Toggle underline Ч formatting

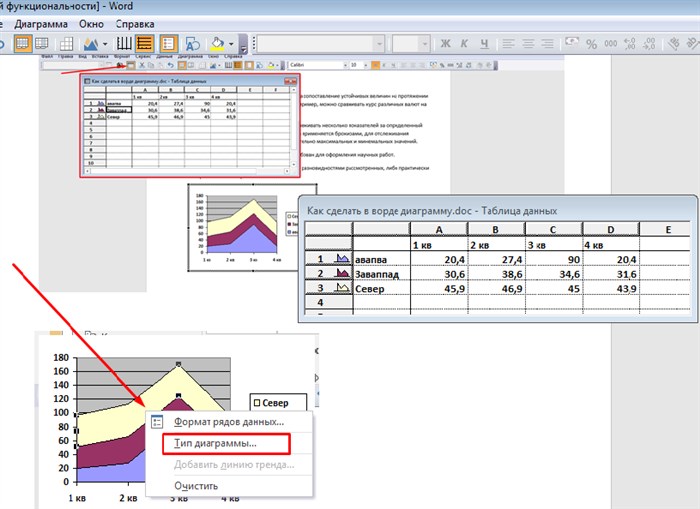point(484,44)
